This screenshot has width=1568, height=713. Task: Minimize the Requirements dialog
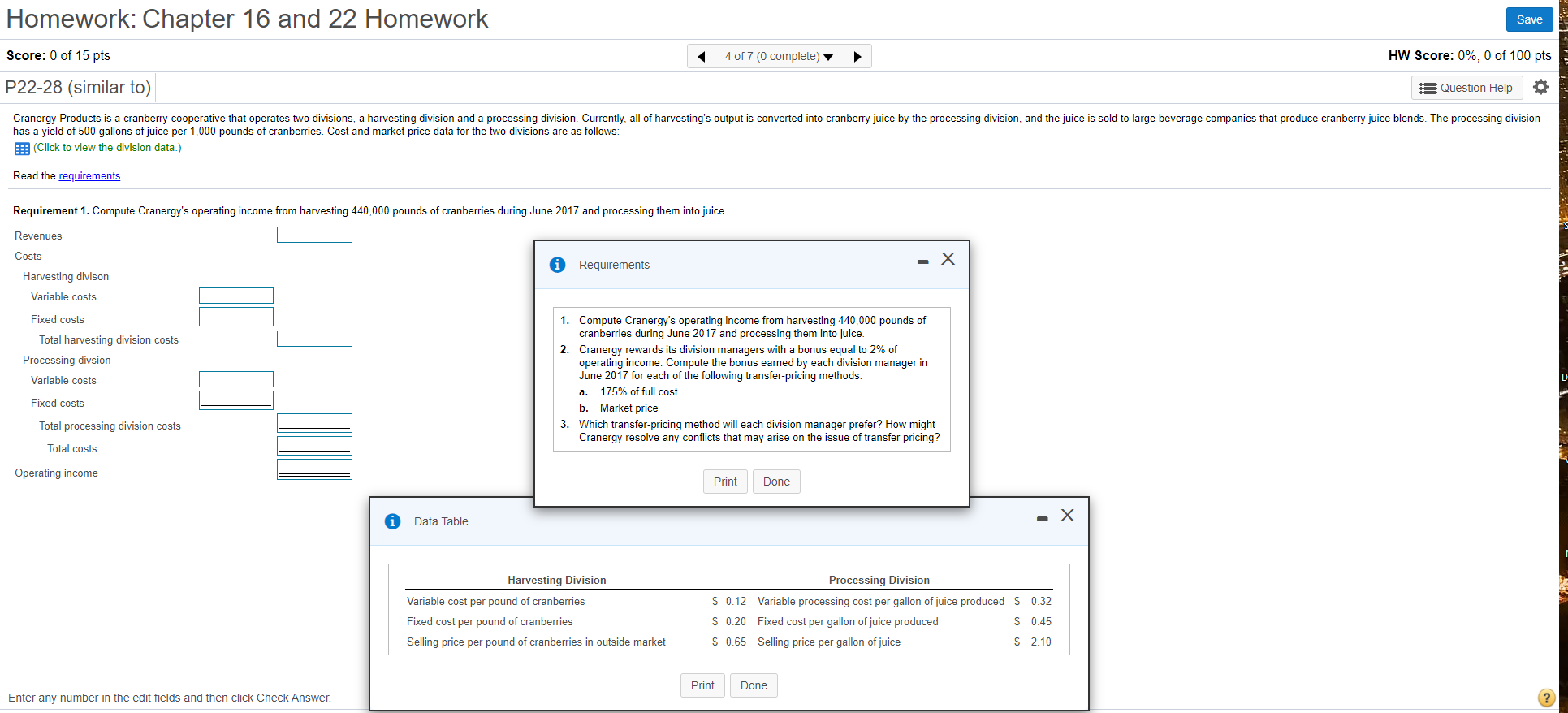[922, 261]
